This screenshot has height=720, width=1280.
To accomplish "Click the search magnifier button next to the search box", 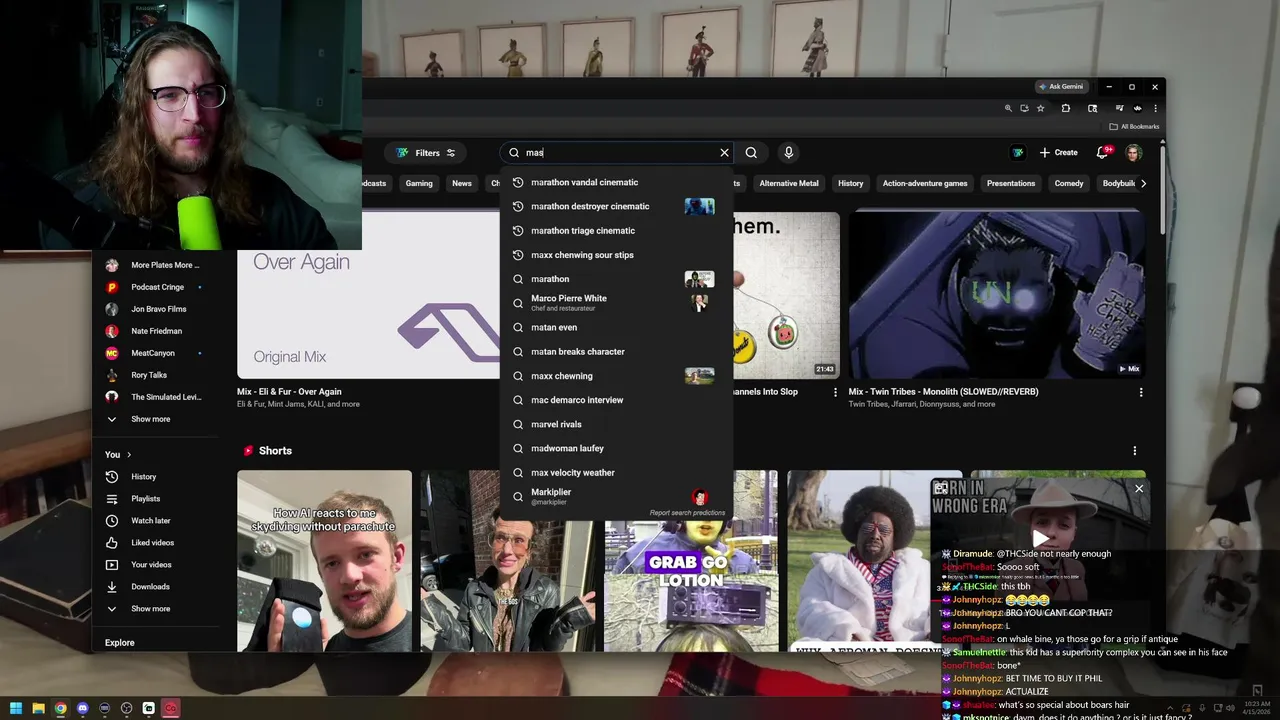I will 751,153.
